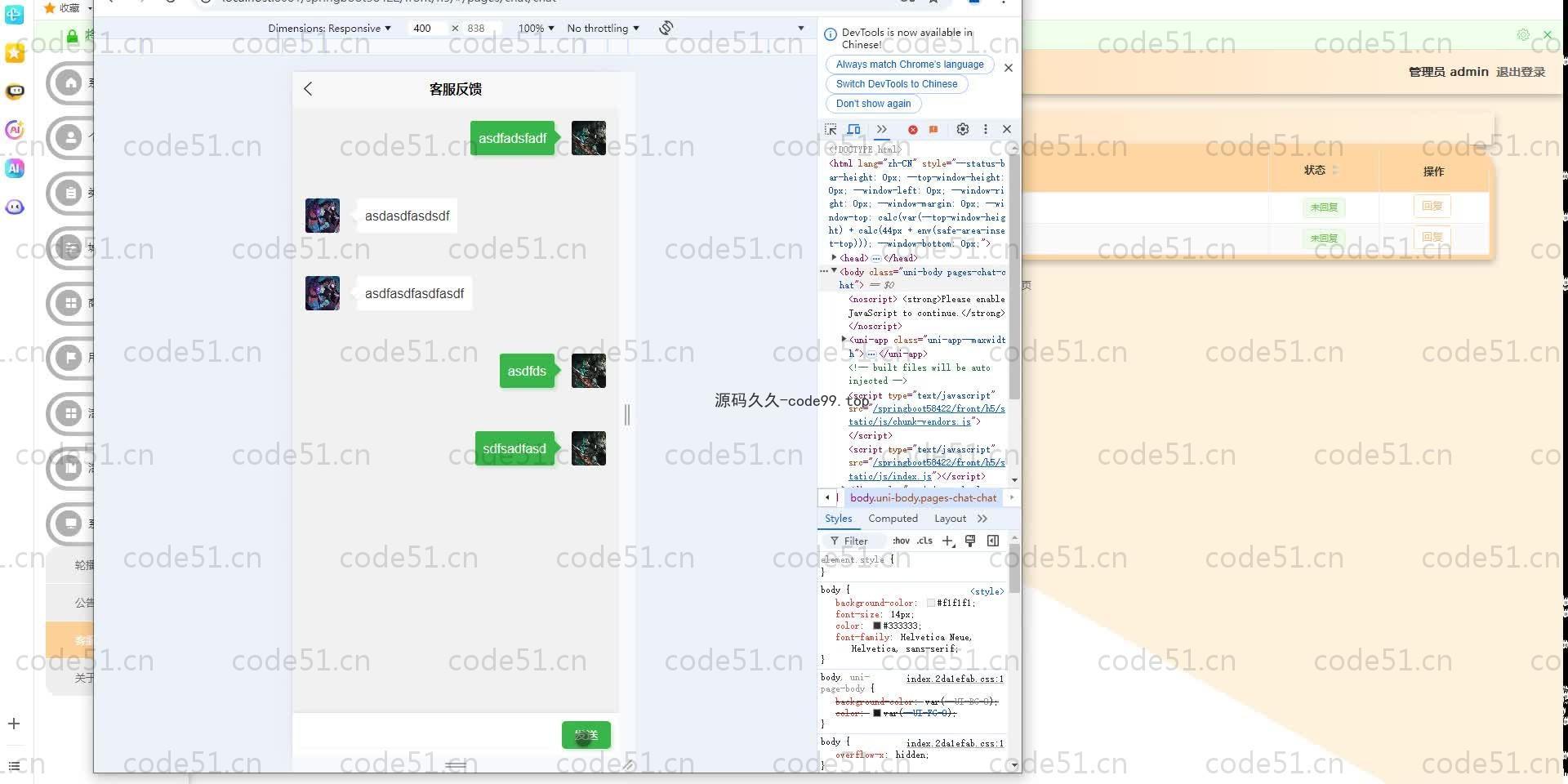The height and width of the screenshot is (784, 1568).
Task: Go back using chat header arrow
Action: (308, 89)
